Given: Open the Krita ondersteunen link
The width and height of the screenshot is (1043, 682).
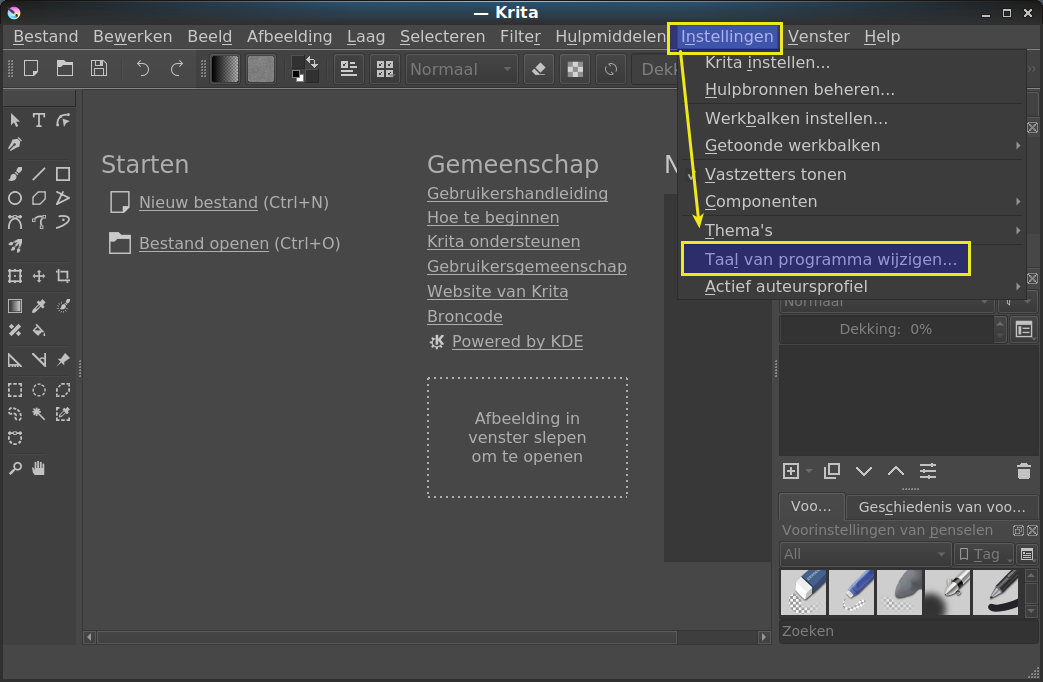Looking at the screenshot, I should (x=504, y=242).
